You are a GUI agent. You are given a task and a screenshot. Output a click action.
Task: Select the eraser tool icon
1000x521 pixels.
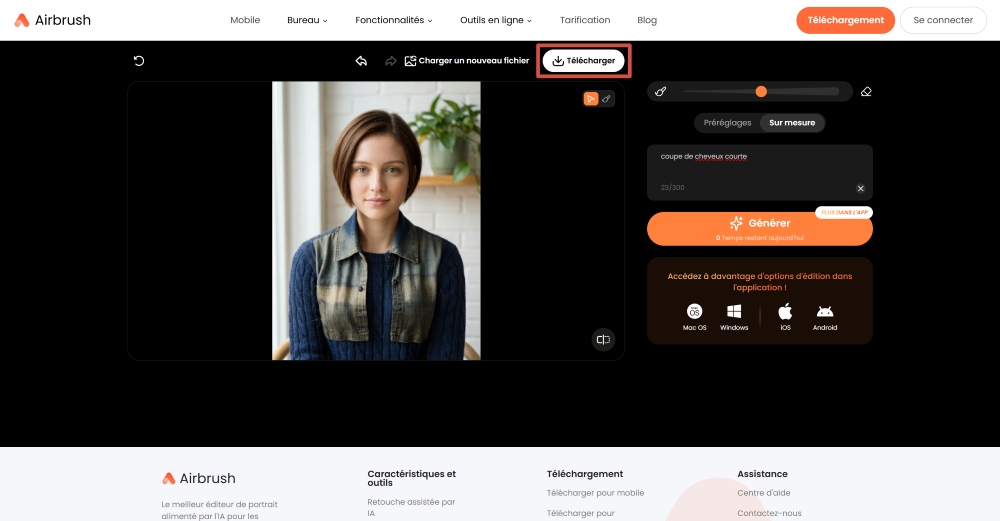click(866, 92)
